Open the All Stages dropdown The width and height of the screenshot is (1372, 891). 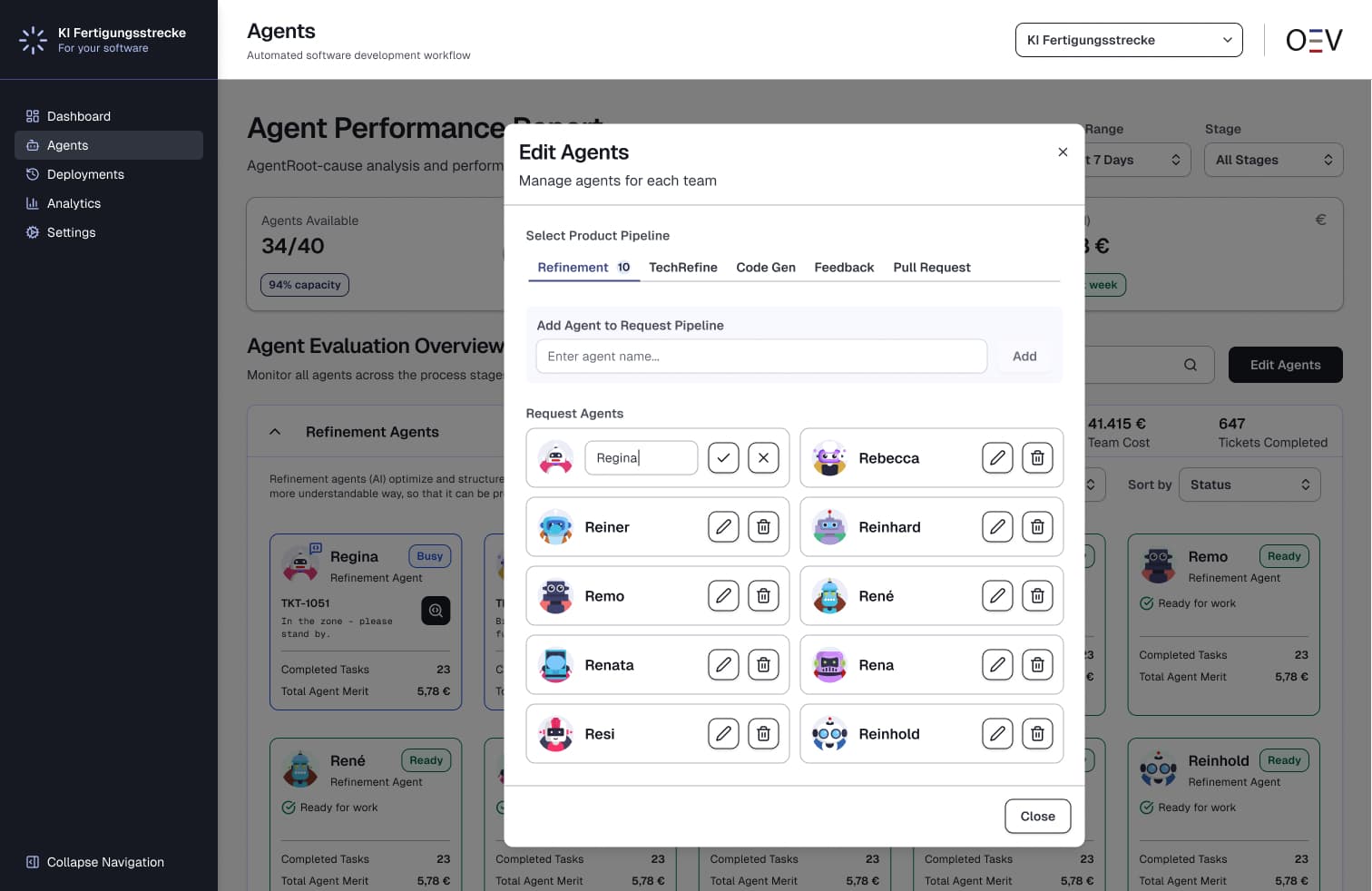pos(1273,160)
